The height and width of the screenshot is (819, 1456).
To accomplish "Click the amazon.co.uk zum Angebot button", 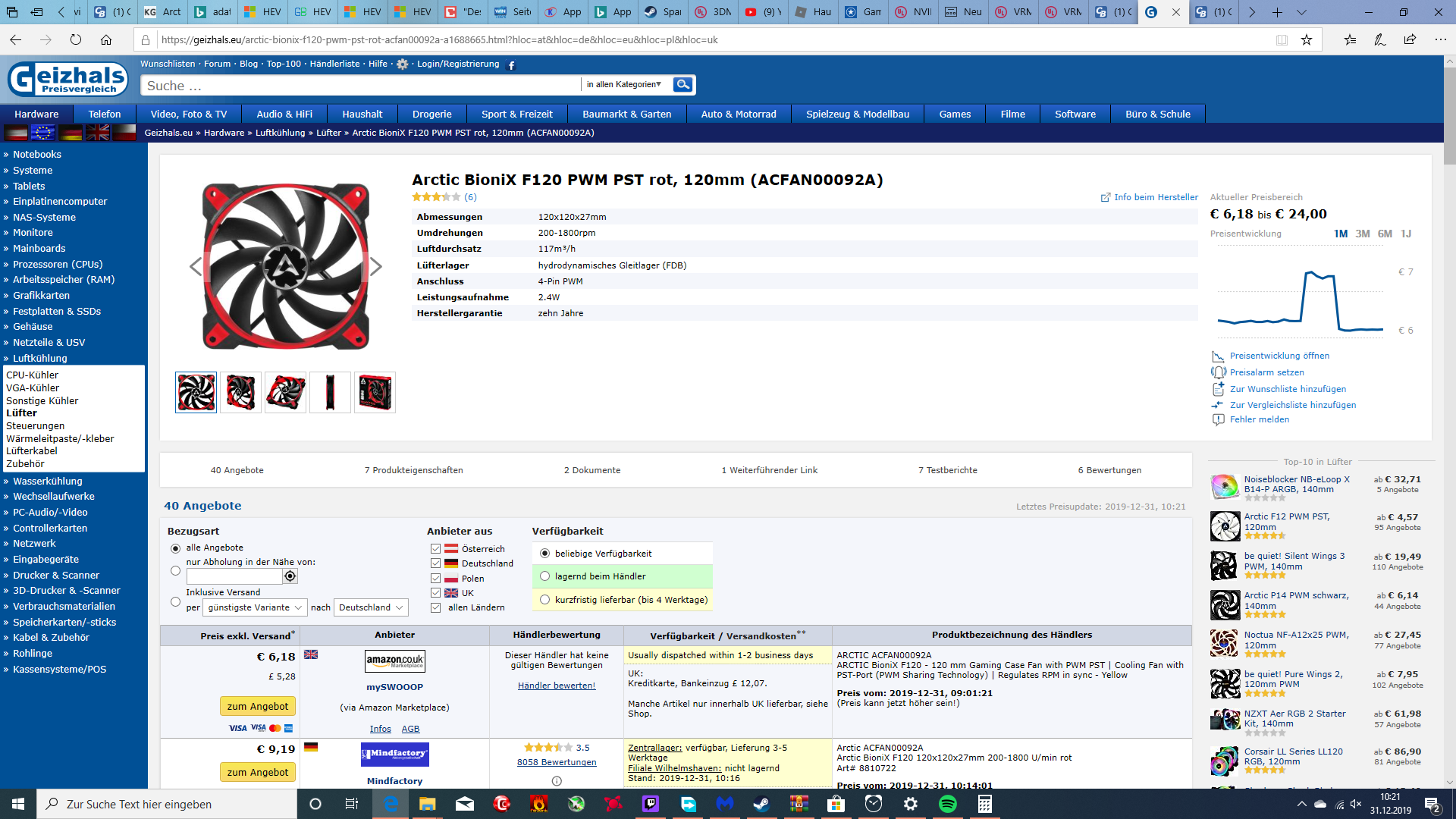I will pos(257,706).
